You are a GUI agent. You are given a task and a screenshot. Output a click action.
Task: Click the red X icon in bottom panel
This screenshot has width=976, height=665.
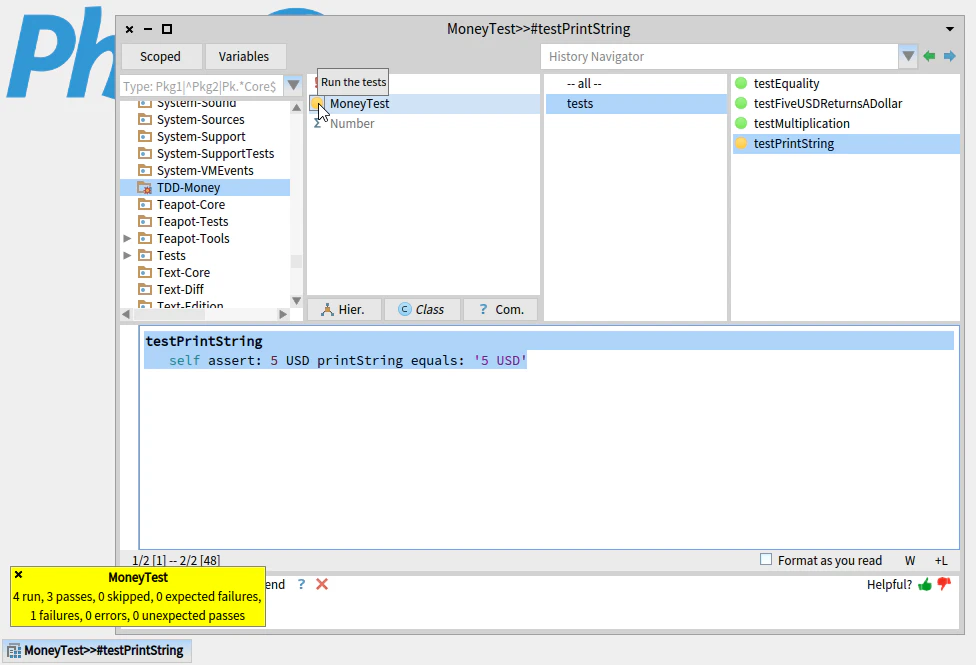pos(322,584)
